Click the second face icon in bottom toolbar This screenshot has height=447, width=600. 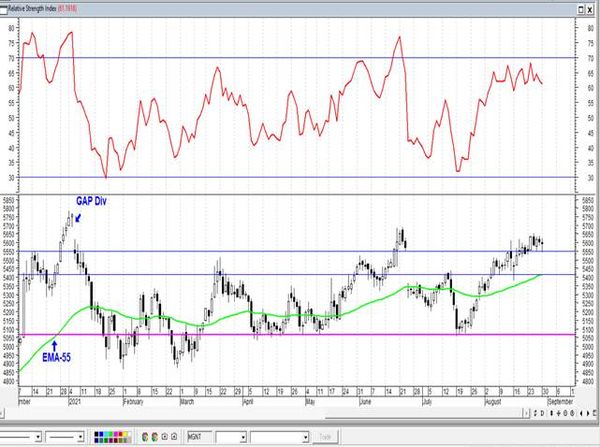pyautogui.click(x=155, y=437)
